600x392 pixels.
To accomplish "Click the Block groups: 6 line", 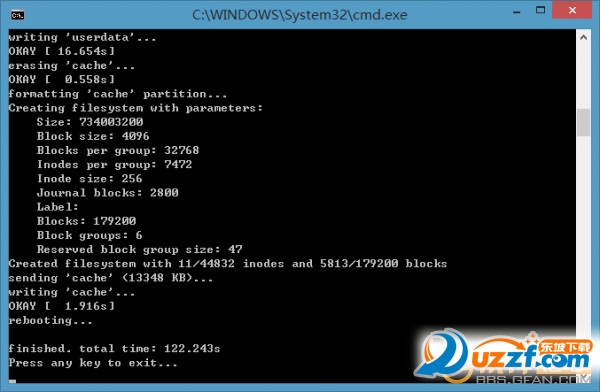I will [90, 235].
